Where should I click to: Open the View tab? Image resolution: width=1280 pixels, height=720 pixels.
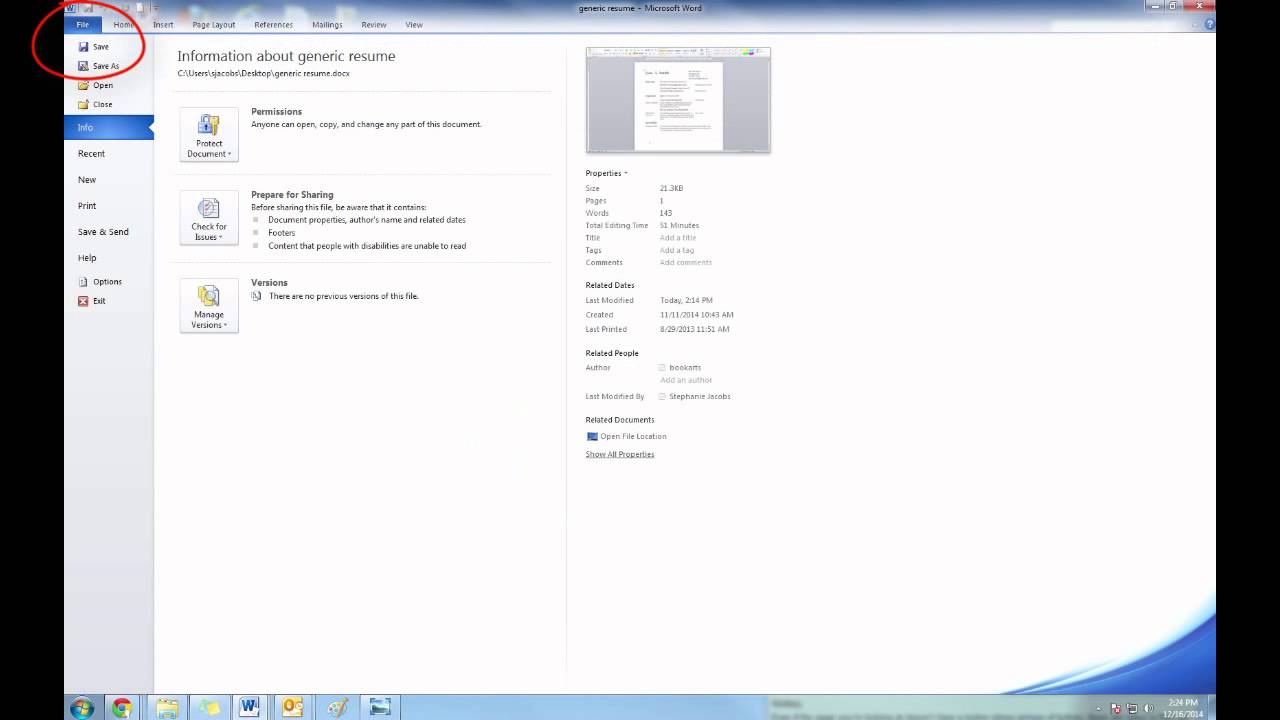point(414,24)
